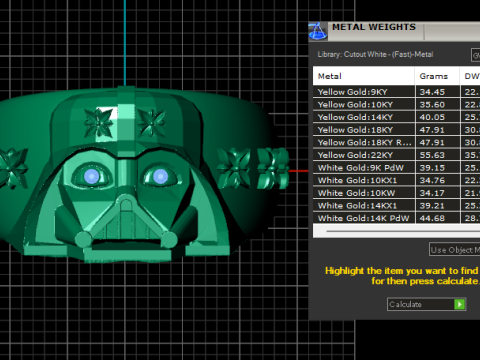480x360 pixels.
Task: Select the Yellow Gold:22KY row
Action: pyautogui.click(x=396, y=155)
